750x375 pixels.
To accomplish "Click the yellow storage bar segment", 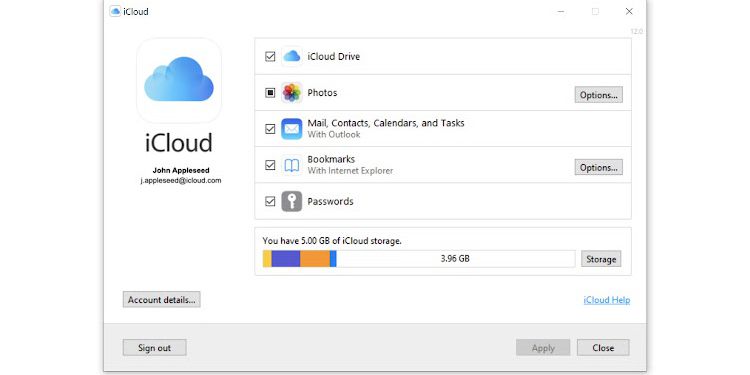I will [x=267, y=259].
